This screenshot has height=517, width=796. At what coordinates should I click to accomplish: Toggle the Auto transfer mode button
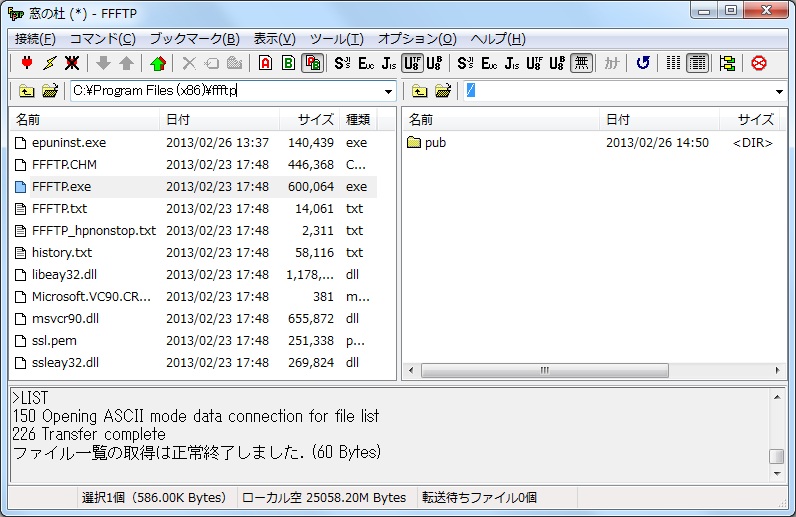point(313,63)
